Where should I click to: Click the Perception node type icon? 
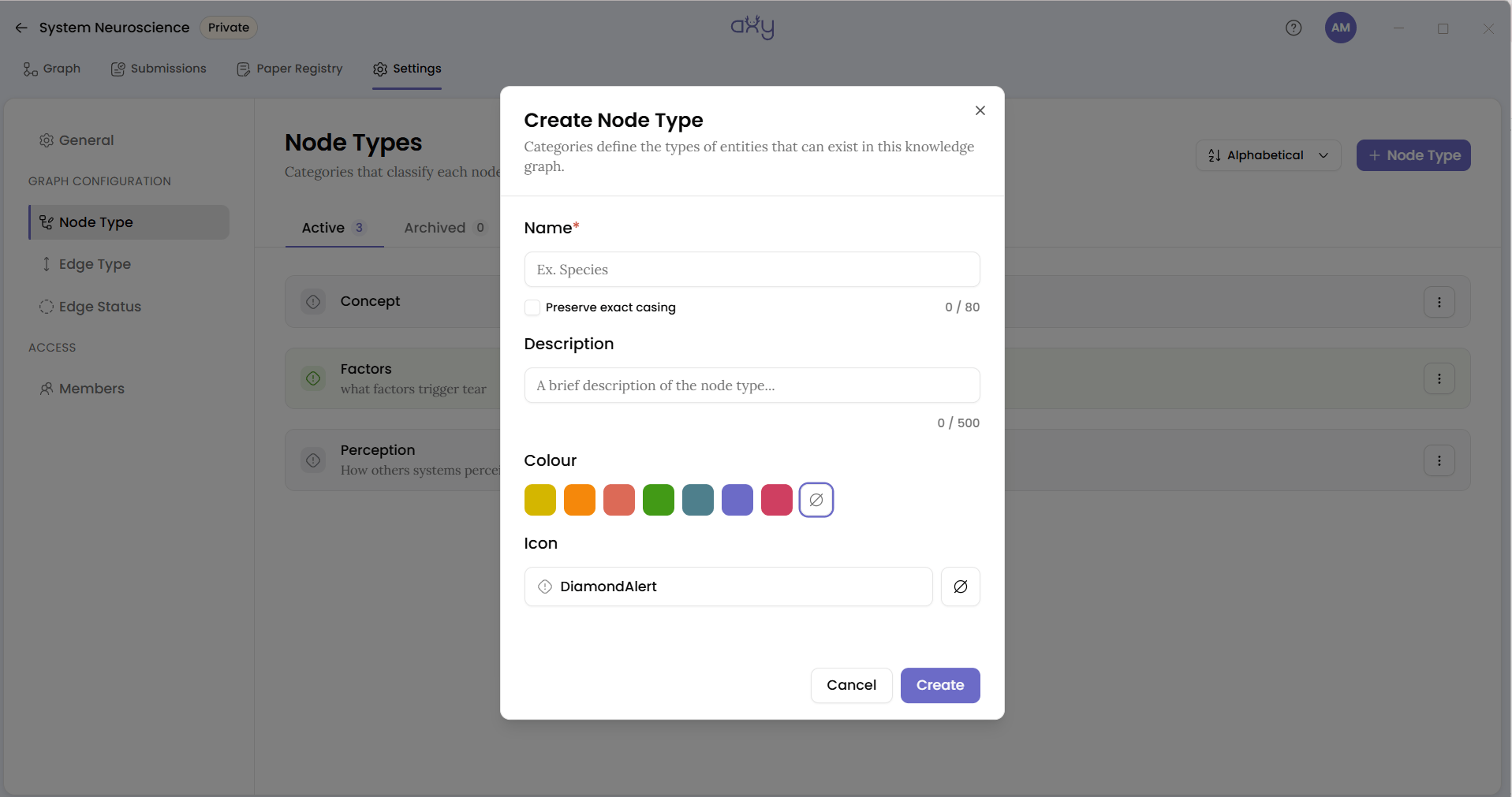pyautogui.click(x=313, y=460)
